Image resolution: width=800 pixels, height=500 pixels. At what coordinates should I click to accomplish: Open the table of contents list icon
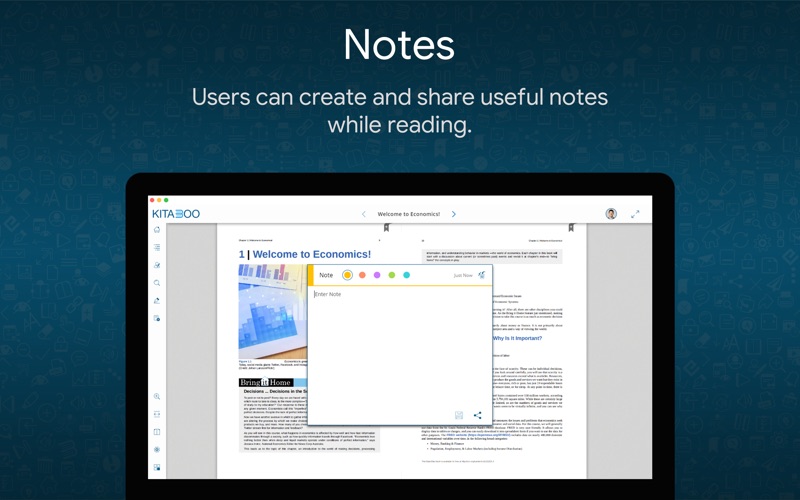point(157,247)
